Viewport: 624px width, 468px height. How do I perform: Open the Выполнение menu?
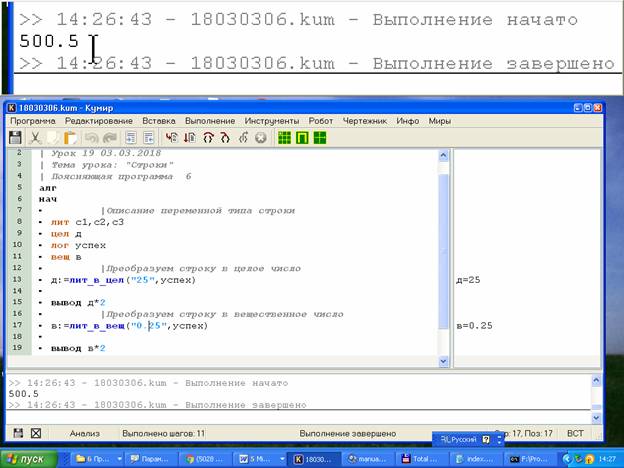tap(210, 121)
